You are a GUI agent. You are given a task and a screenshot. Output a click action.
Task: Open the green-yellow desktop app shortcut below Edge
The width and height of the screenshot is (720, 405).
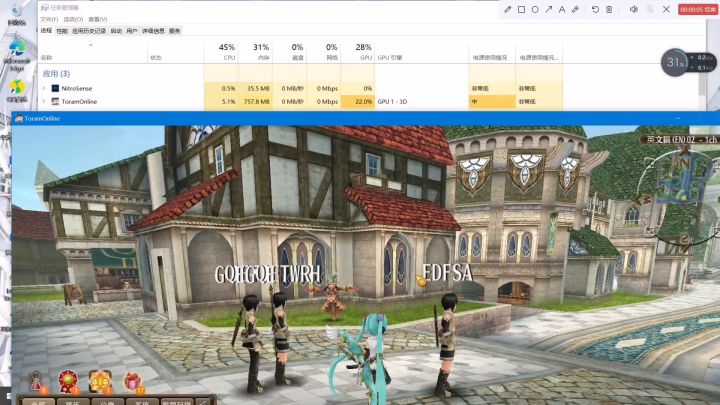[17, 90]
